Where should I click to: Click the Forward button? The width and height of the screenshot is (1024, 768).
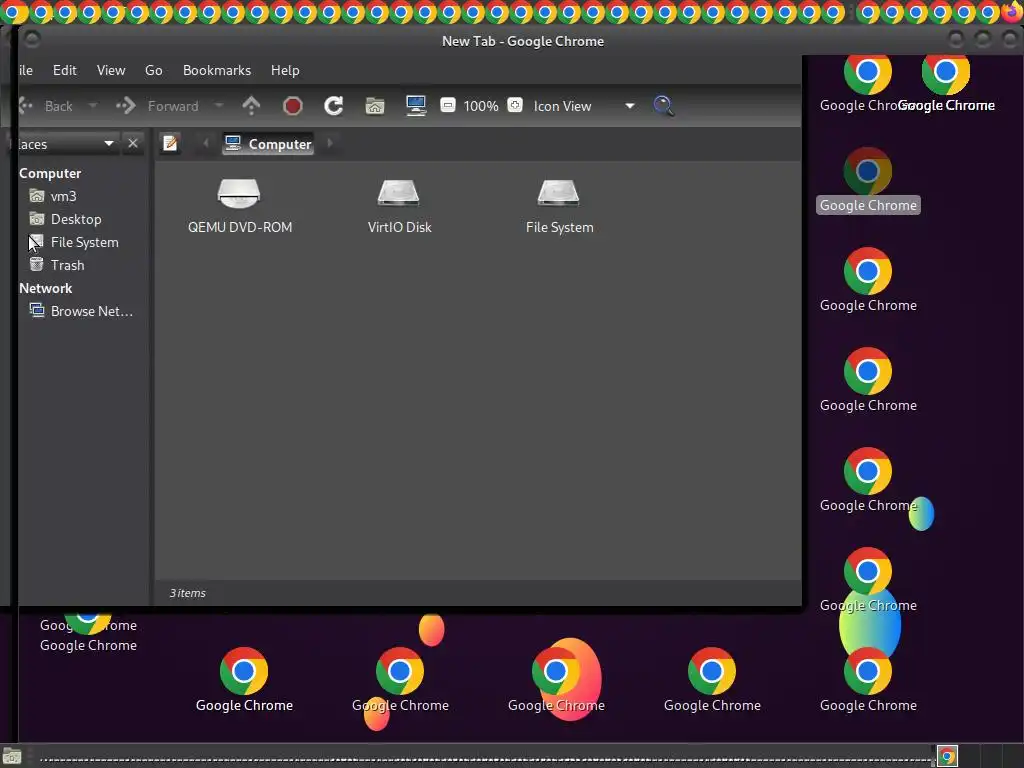[157, 106]
